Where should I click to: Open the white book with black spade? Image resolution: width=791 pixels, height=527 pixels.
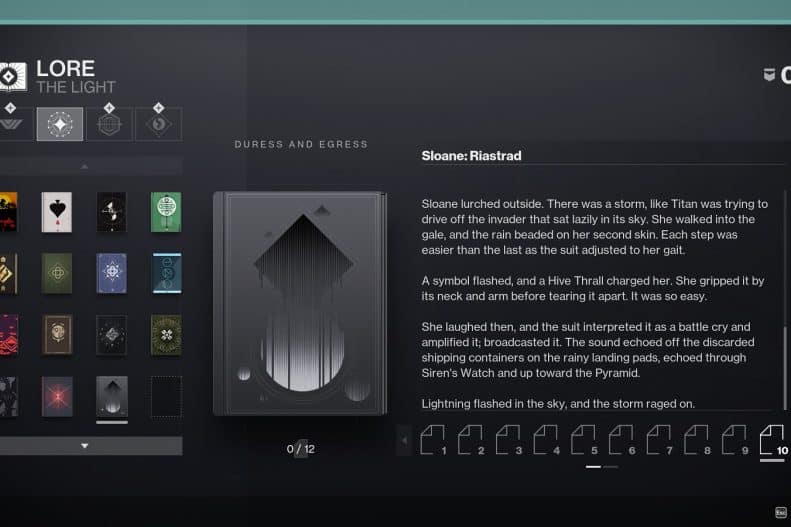(56, 212)
